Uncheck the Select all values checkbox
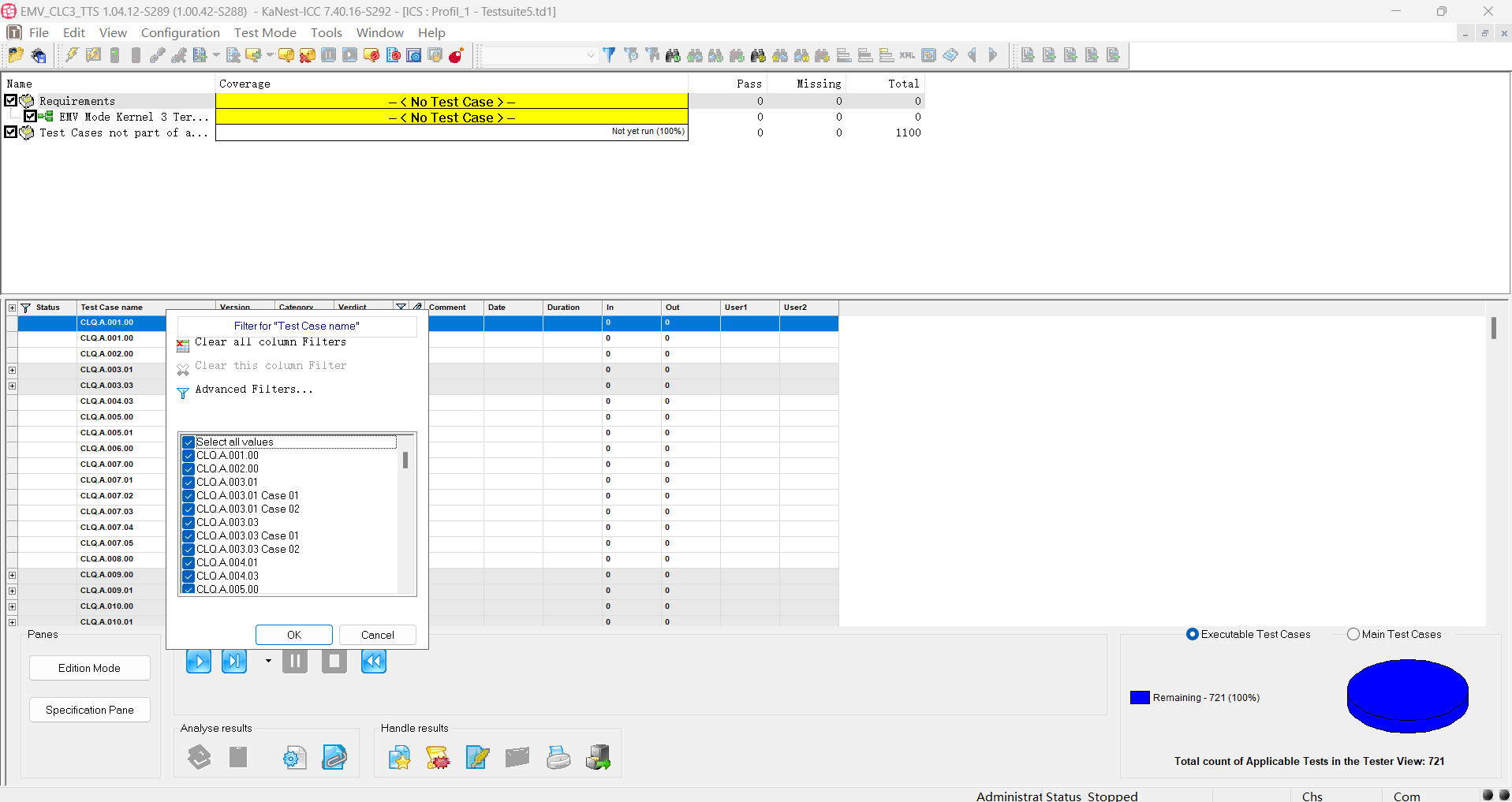 [x=189, y=442]
